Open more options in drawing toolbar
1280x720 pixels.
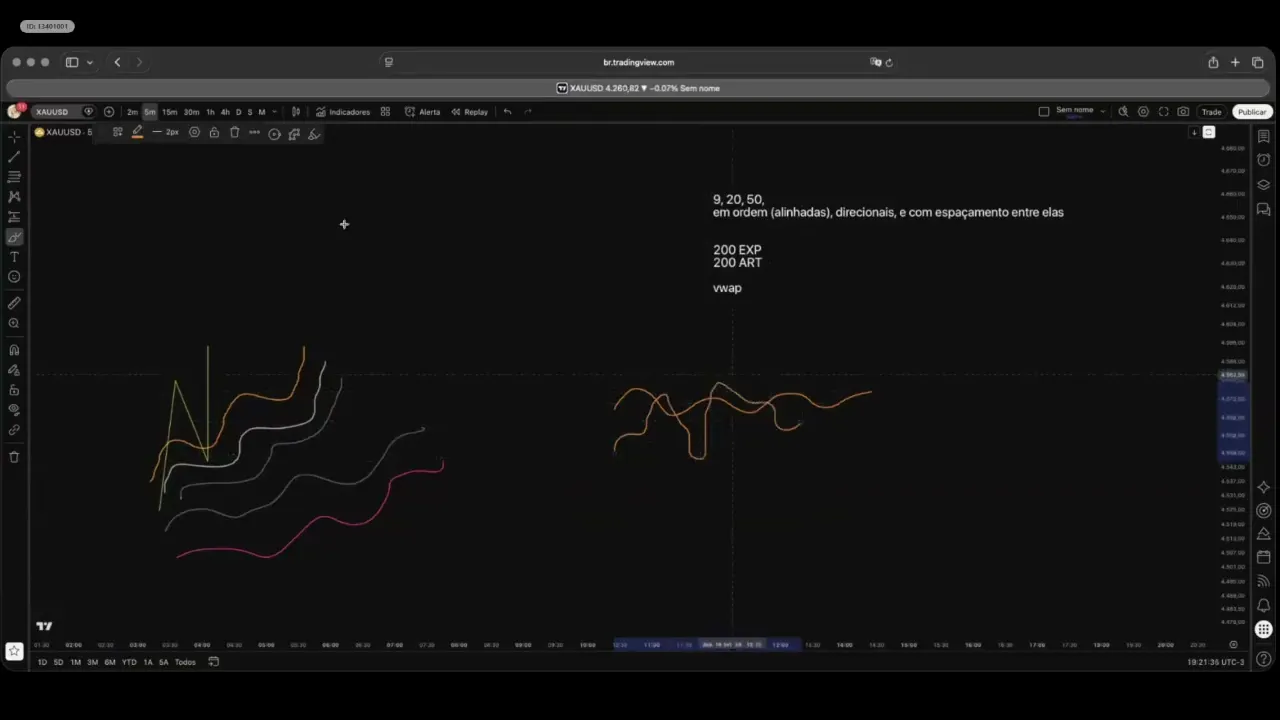(x=254, y=132)
